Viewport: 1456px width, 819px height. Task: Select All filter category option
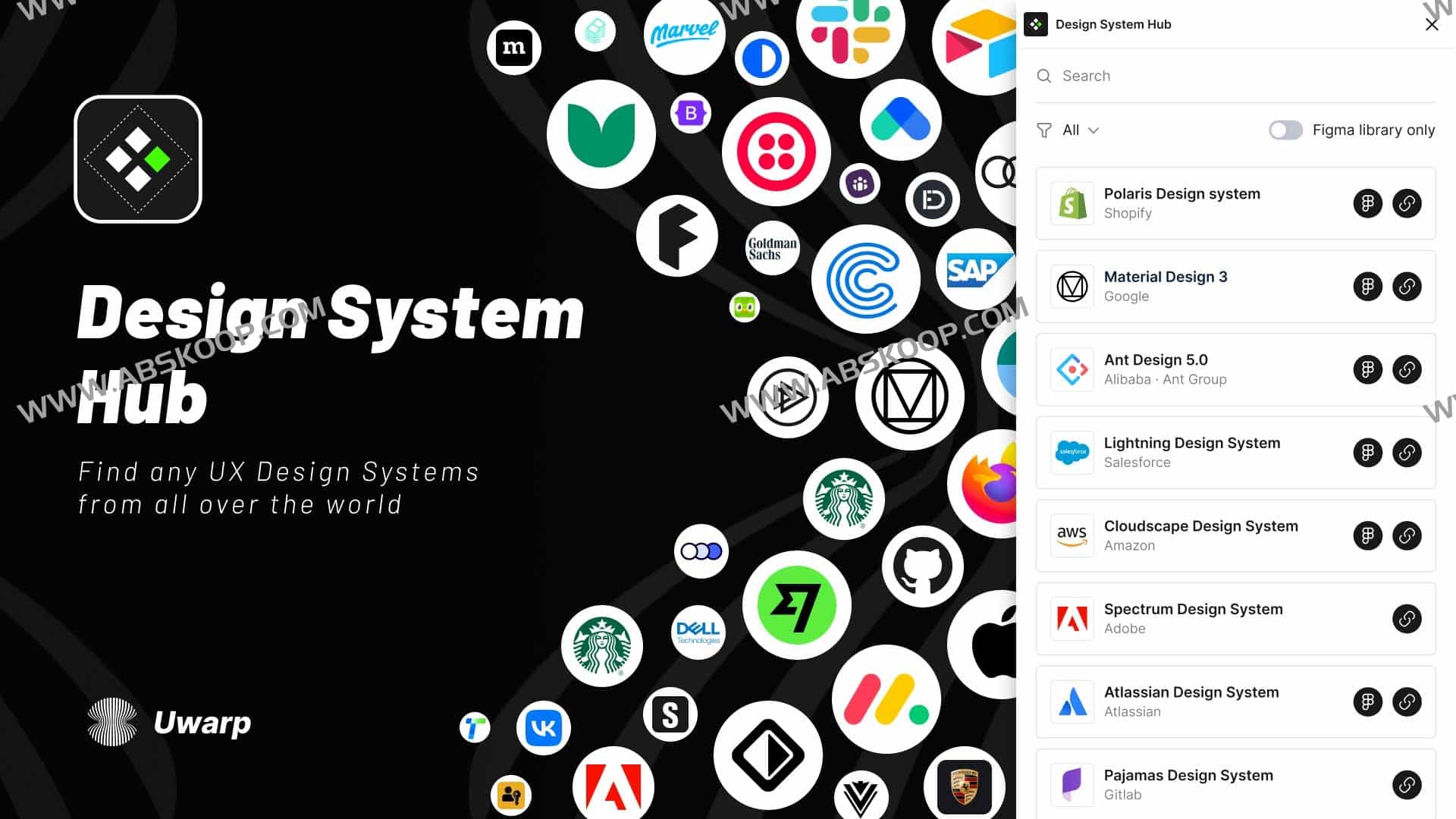[1069, 130]
